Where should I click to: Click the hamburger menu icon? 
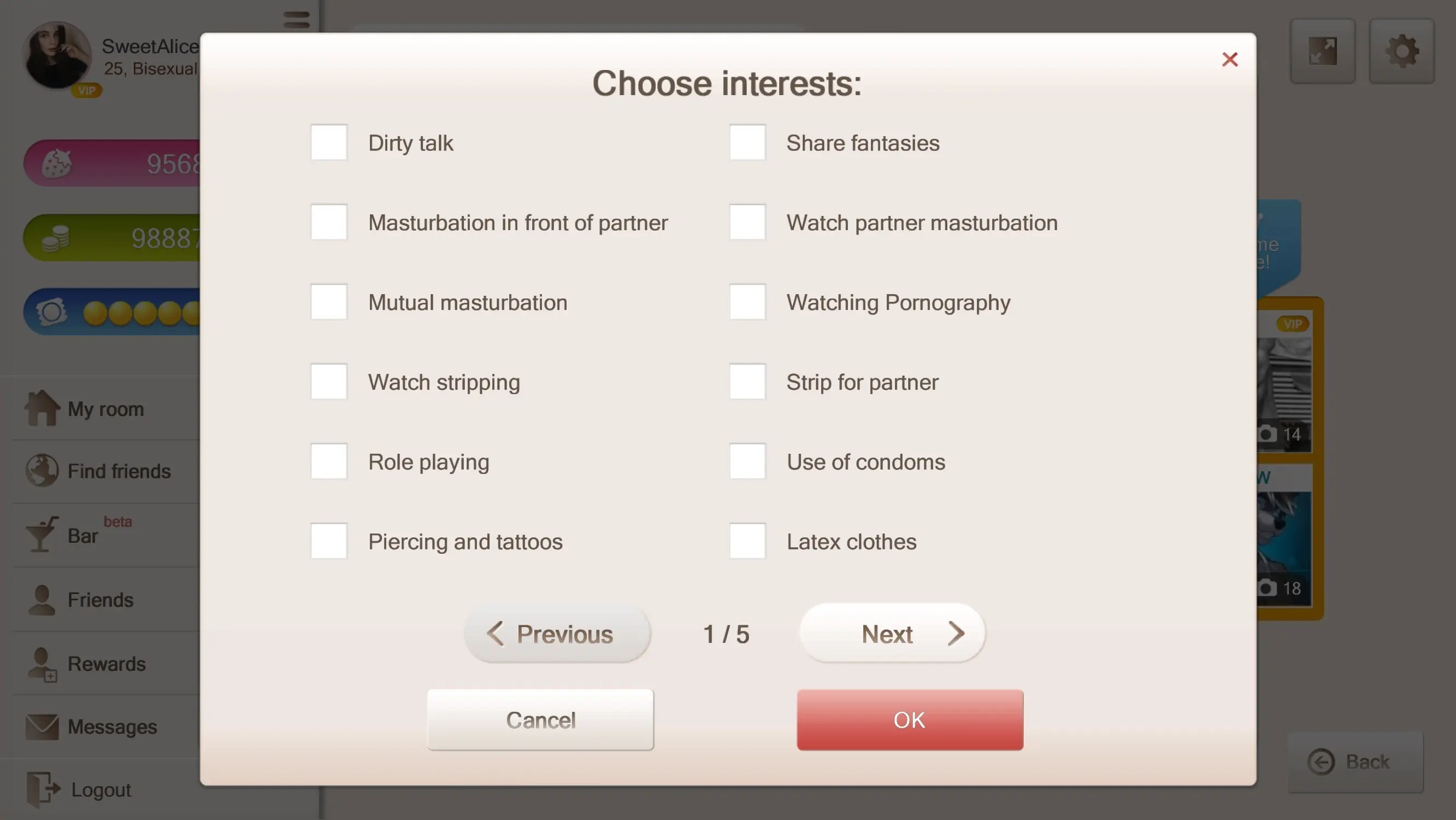coord(297,20)
